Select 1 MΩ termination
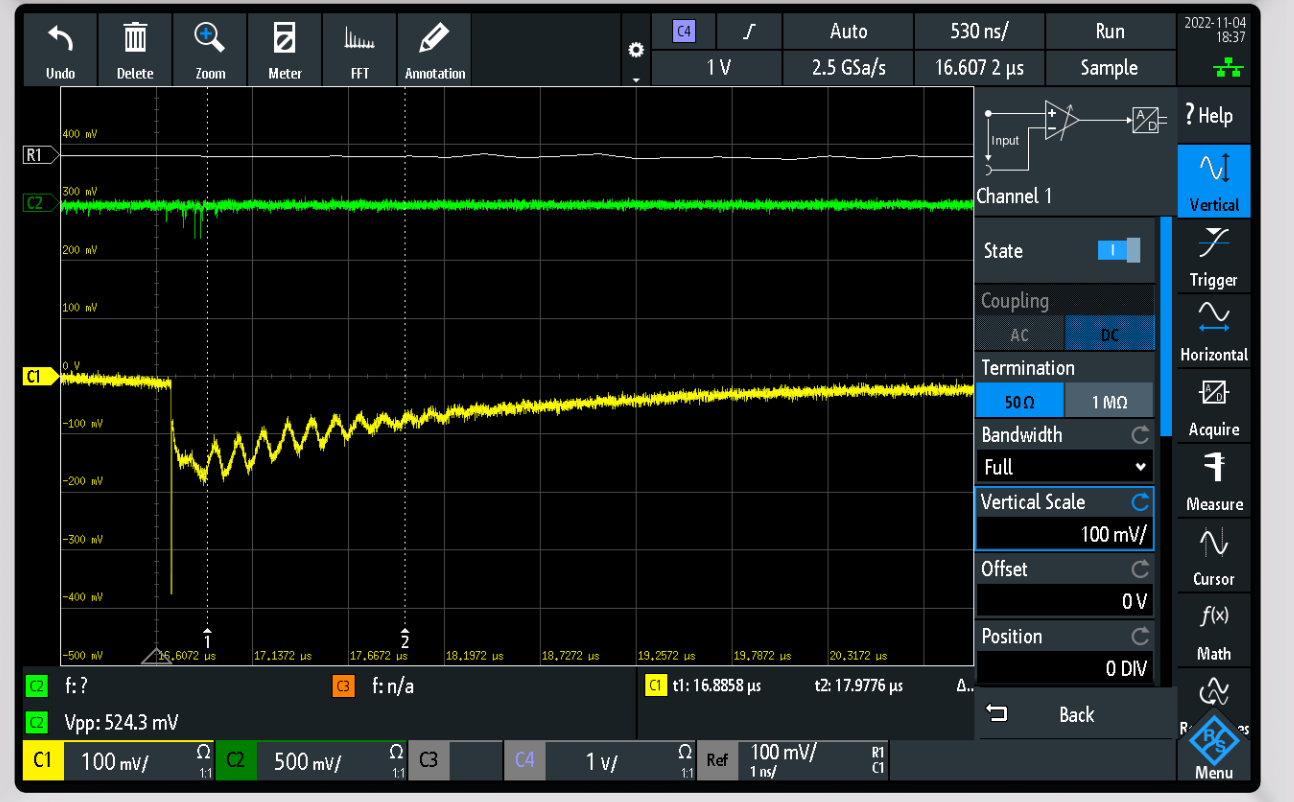This screenshot has width=1294, height=802. click(x=1109, y=401)
